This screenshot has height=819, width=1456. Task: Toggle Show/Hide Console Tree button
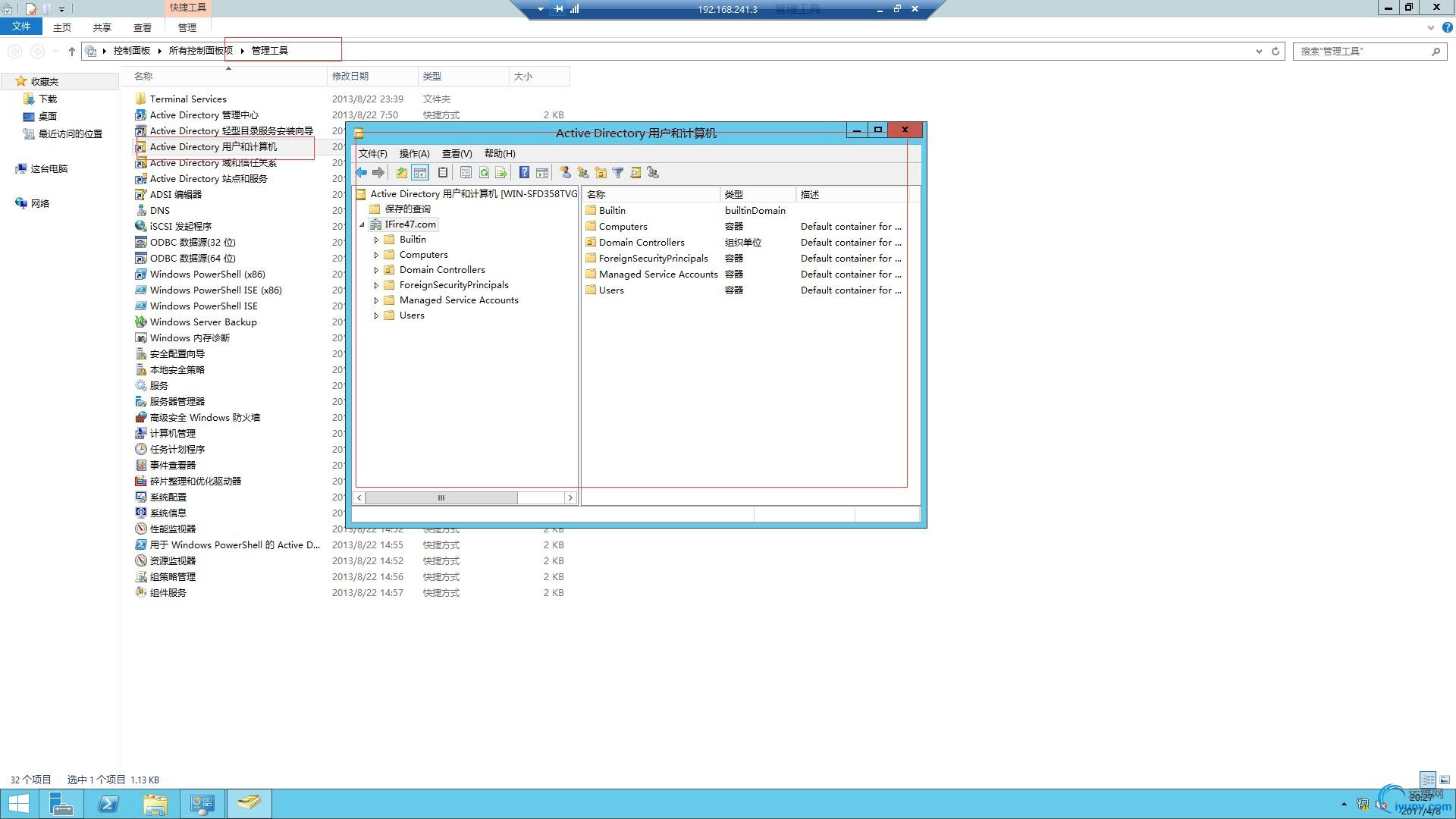point(420,173)
